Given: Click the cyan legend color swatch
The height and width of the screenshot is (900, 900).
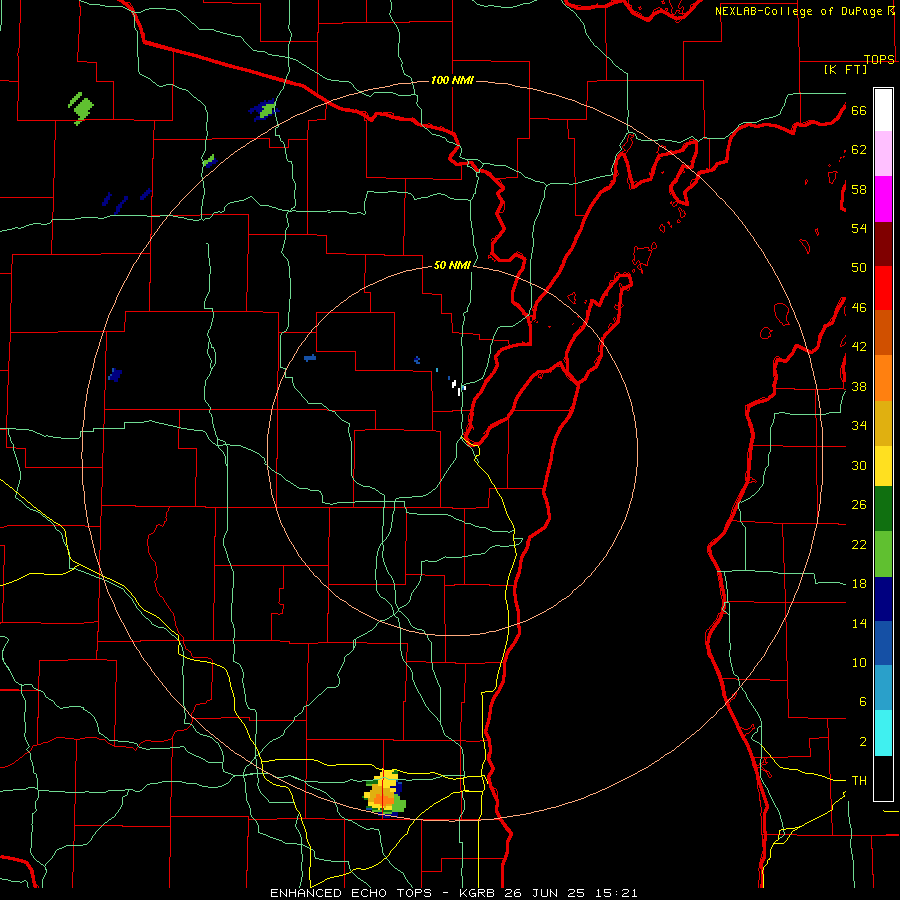Looking at the screenshot, I should [883, 733].
